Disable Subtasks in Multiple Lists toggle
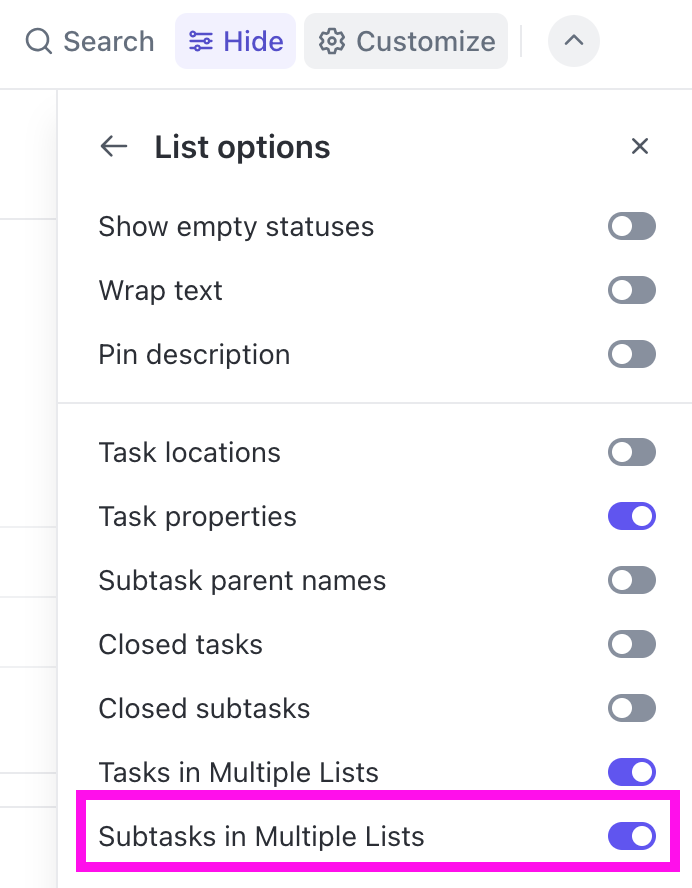The width and height of the screenshot is (692, 888). point(631,836)
